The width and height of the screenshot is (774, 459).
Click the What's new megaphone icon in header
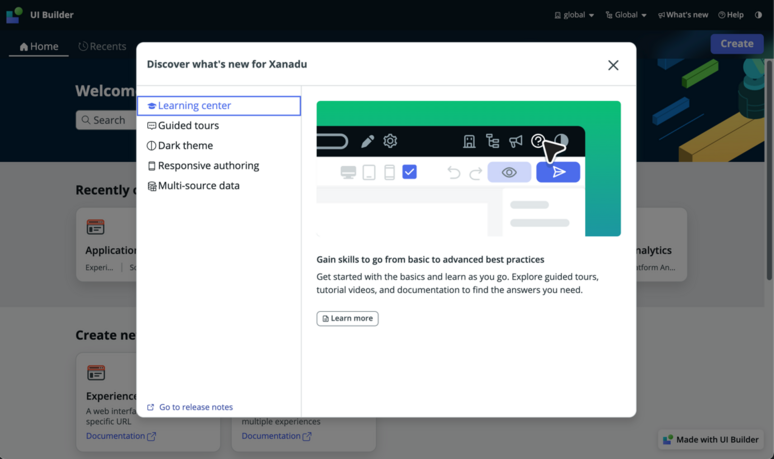coord(661,15)
